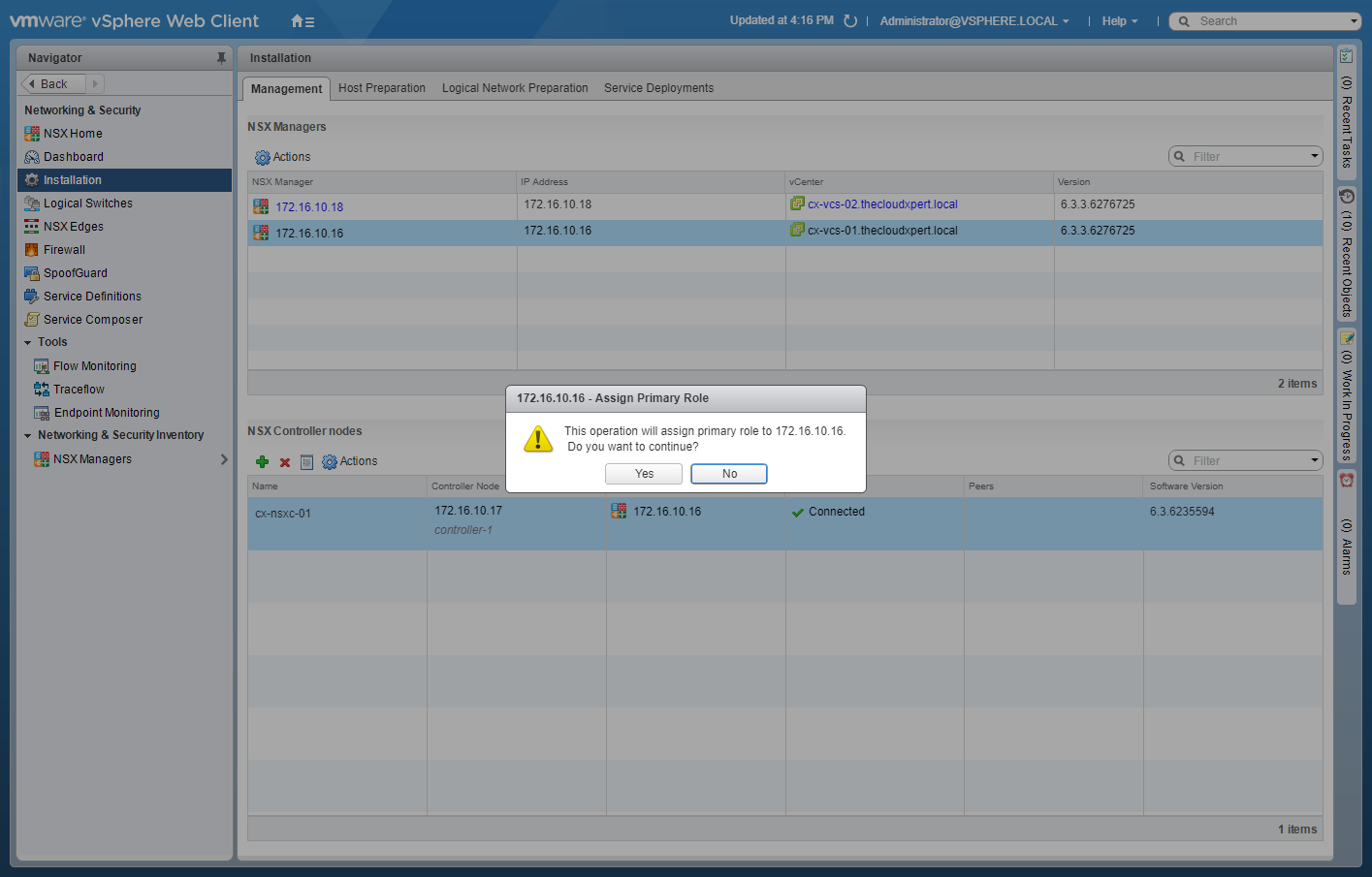Open the Firewall section icon
The image size is (1372, 877).
32,250
